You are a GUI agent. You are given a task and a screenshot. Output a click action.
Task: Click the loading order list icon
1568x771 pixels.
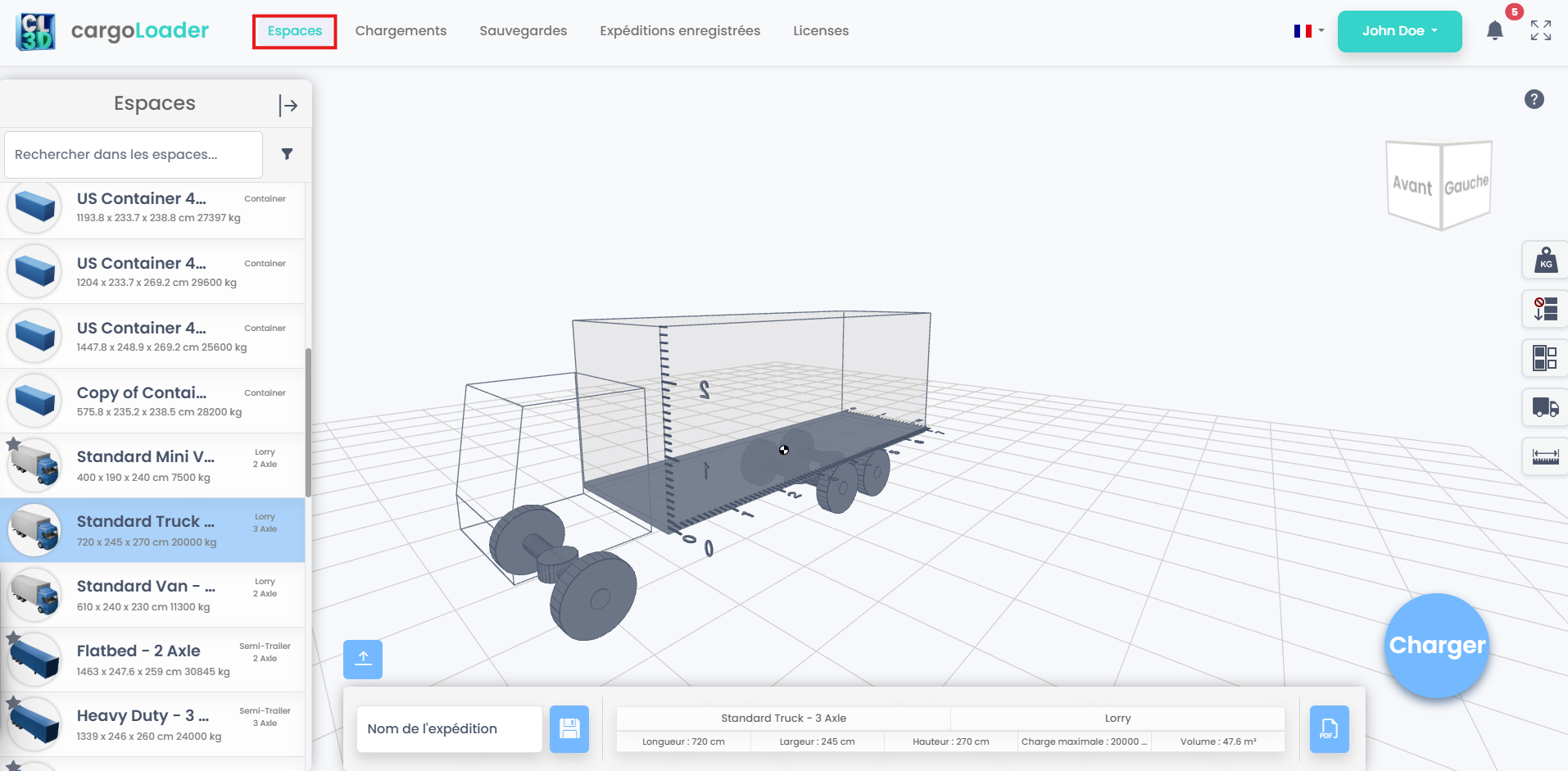click(1545, 309)
